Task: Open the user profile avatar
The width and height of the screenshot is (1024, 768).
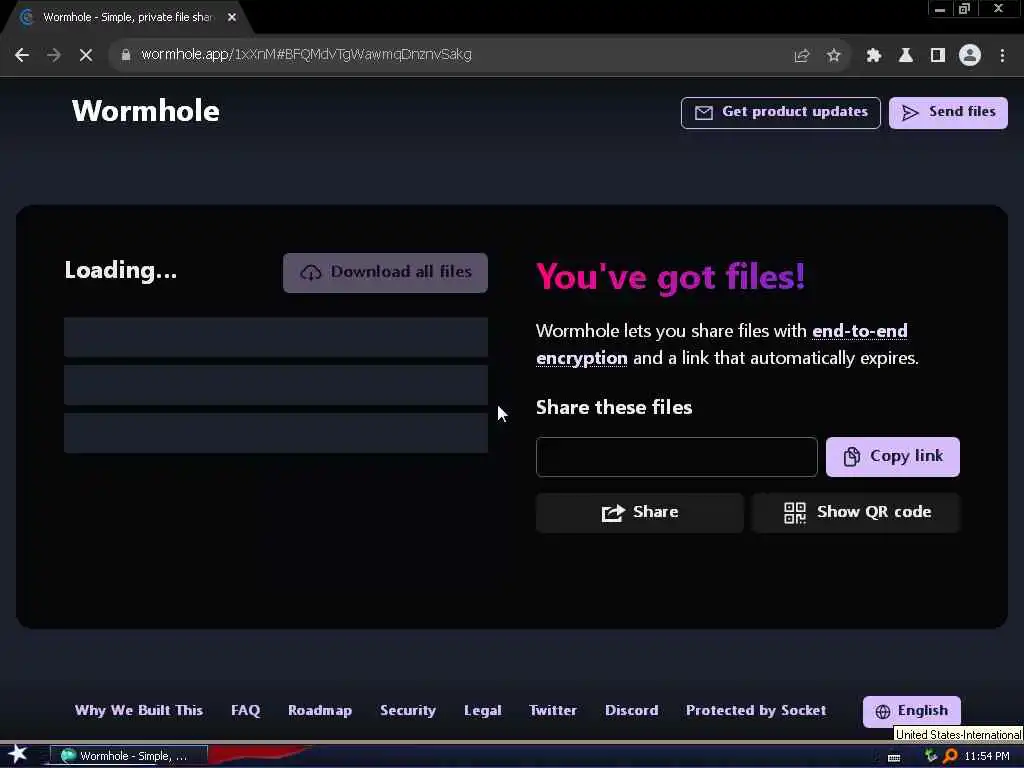Action: 970,56
